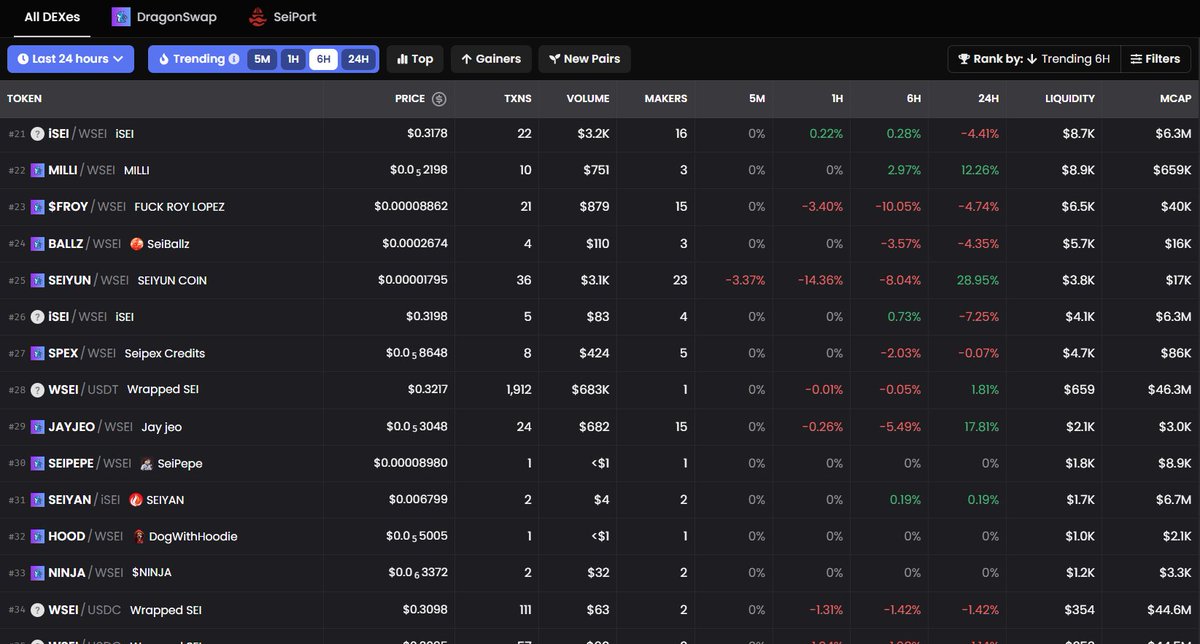Click the $44.6M market cap value

click(x=1168, y=610)
